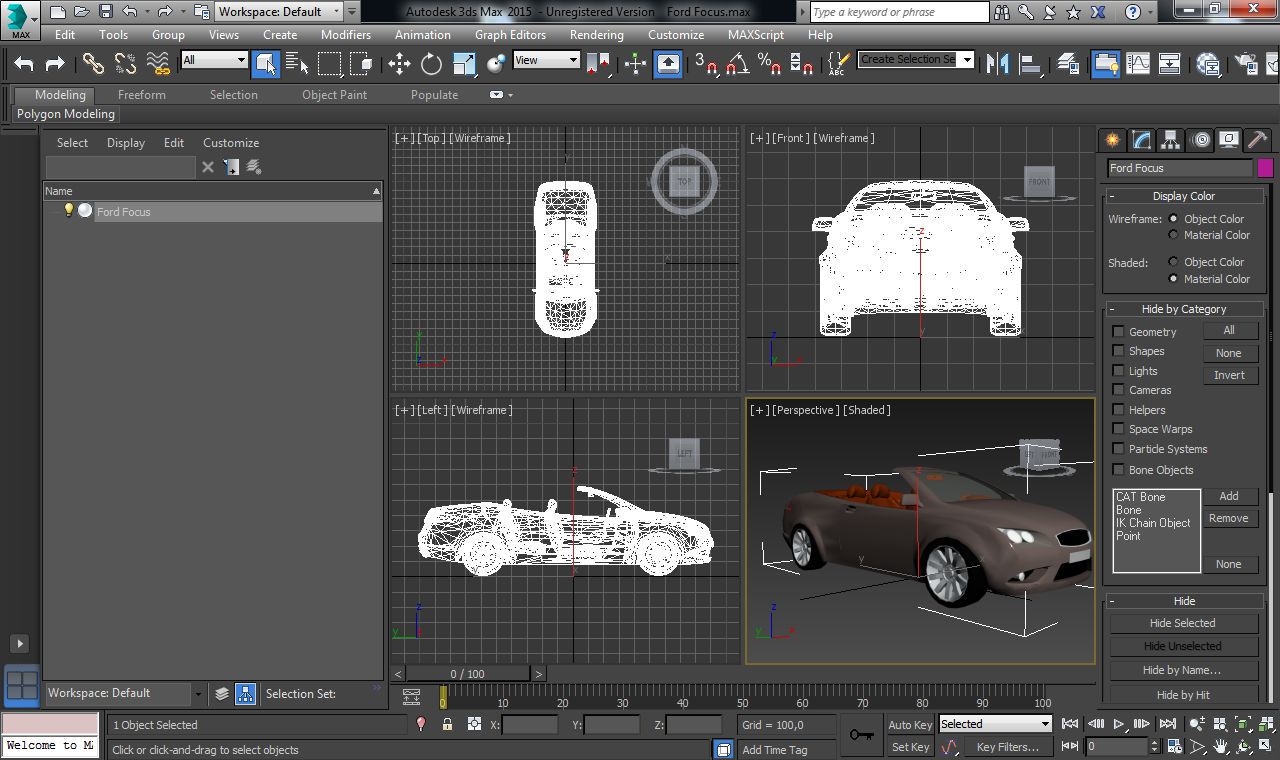The width and height of the screenshot is (1280, 760).
Task: Activate the Select Object tool
Action: tap(265, 64)
